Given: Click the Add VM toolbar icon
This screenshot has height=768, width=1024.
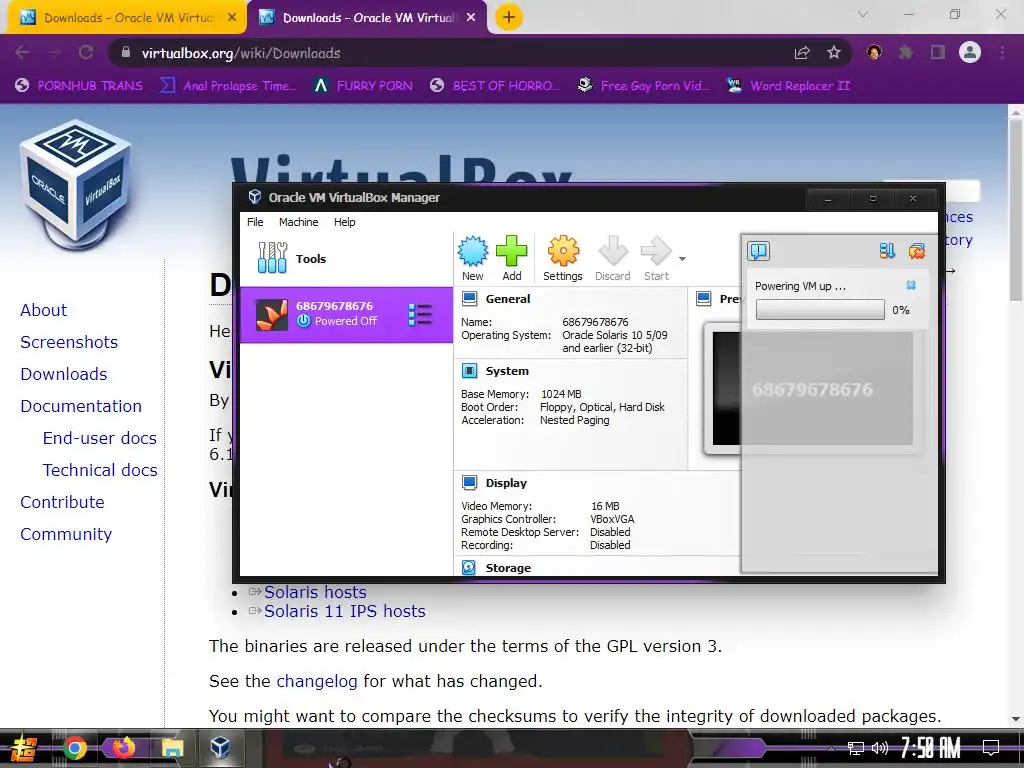Looking at the screenshot, I should (x=511, y=251).
